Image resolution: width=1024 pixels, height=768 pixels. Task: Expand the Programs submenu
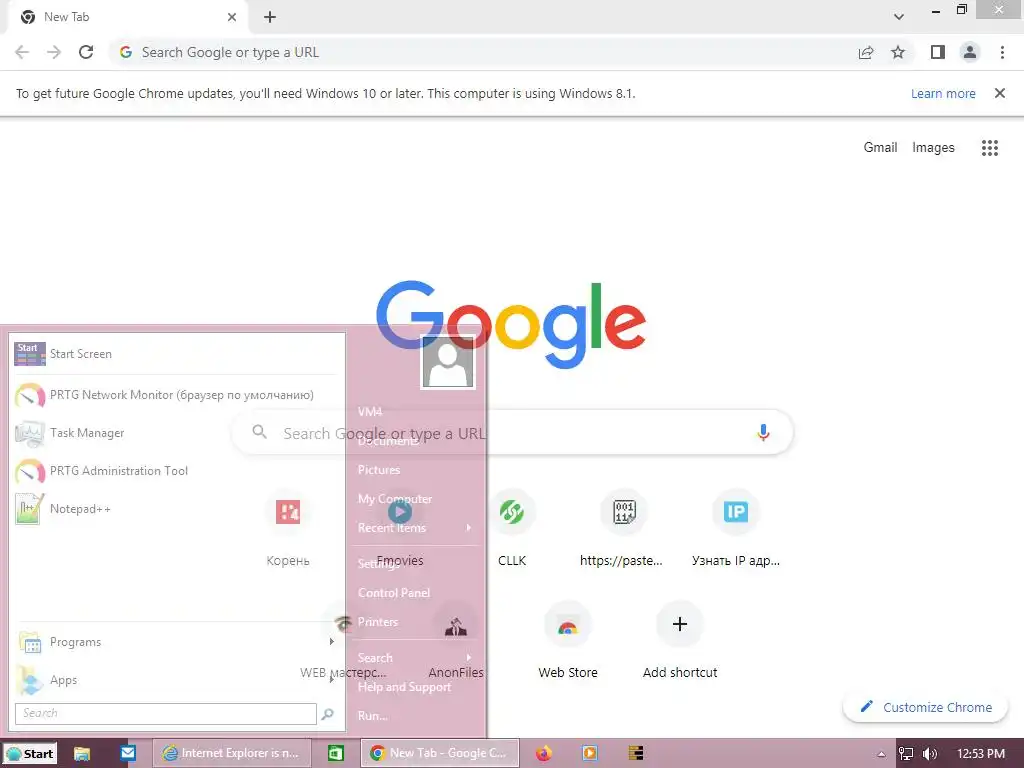click(175, 642)
